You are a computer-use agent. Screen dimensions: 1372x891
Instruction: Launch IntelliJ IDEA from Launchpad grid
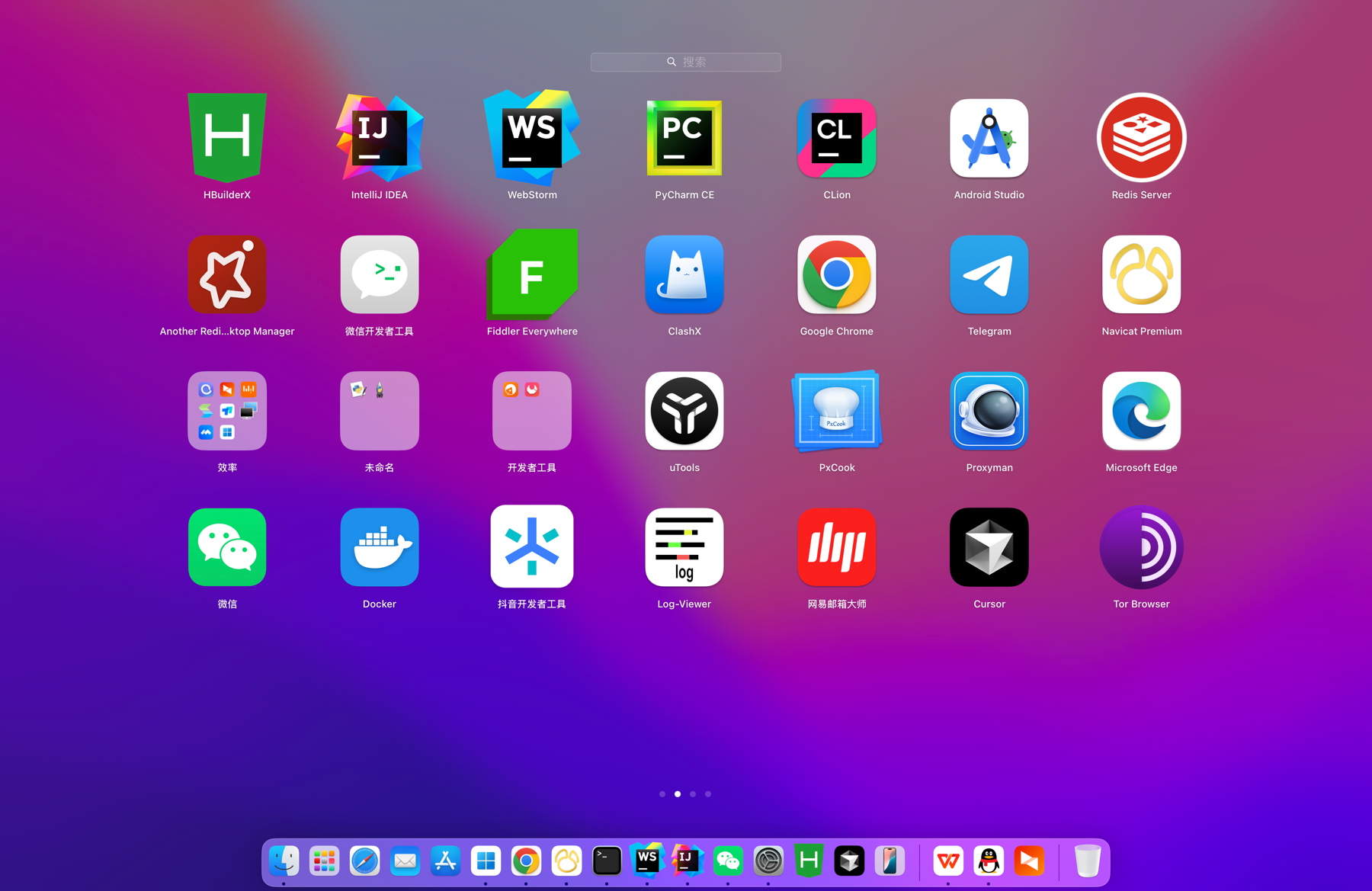tap(380, 138)
